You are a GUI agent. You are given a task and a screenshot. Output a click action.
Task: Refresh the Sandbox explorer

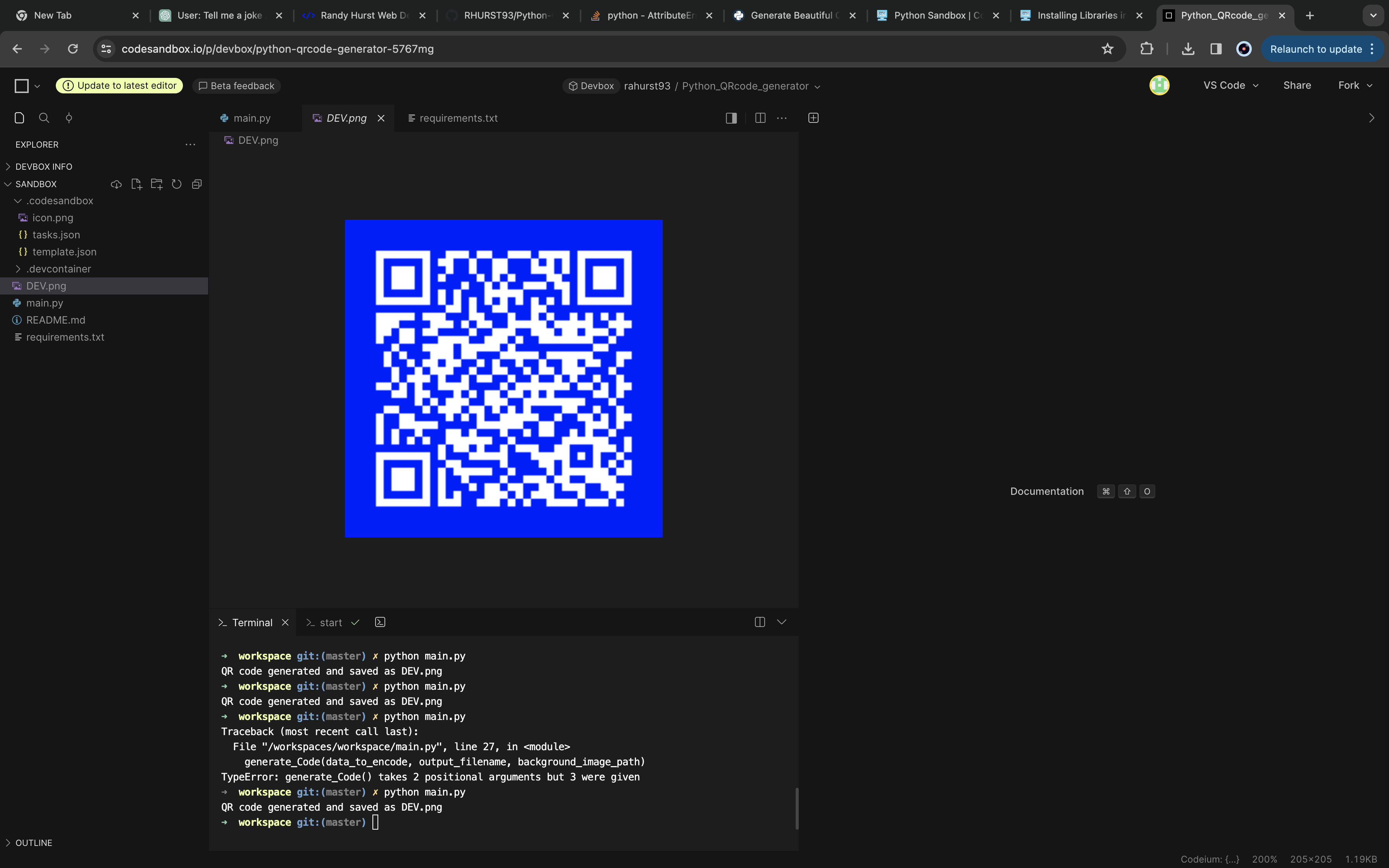[x=176, y=184]
